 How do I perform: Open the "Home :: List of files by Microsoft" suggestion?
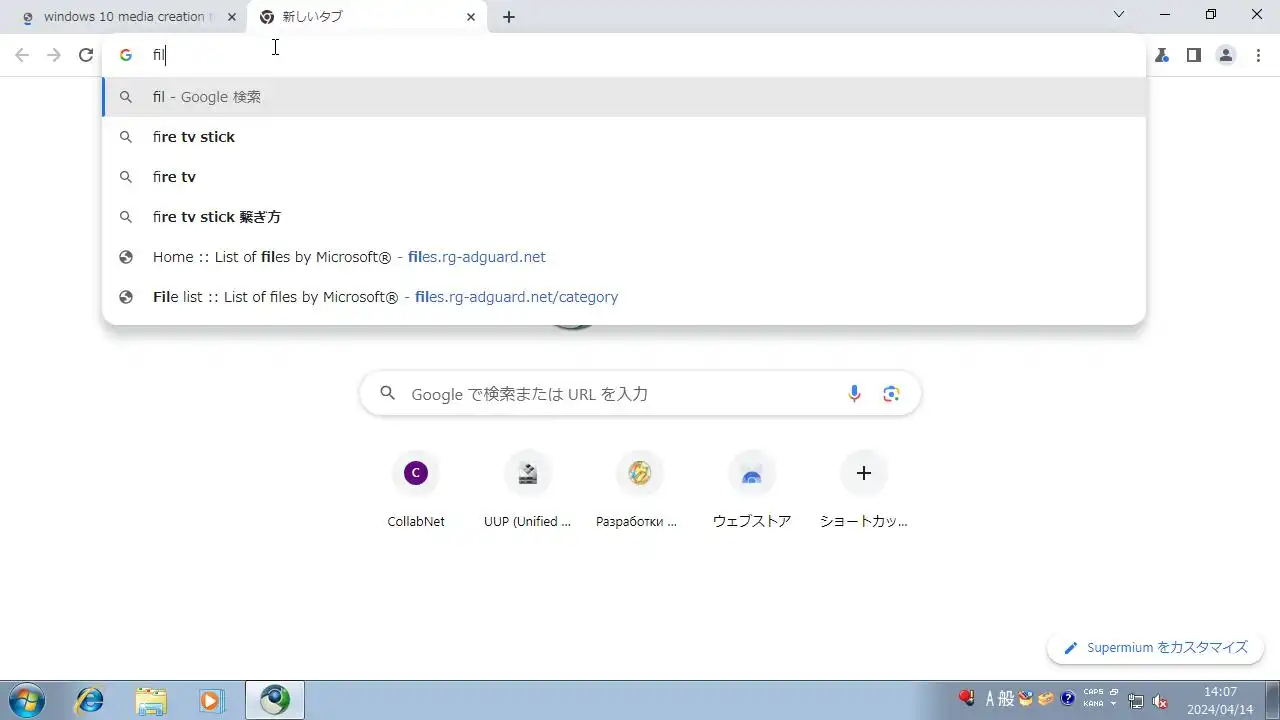(x=624, y=257)
